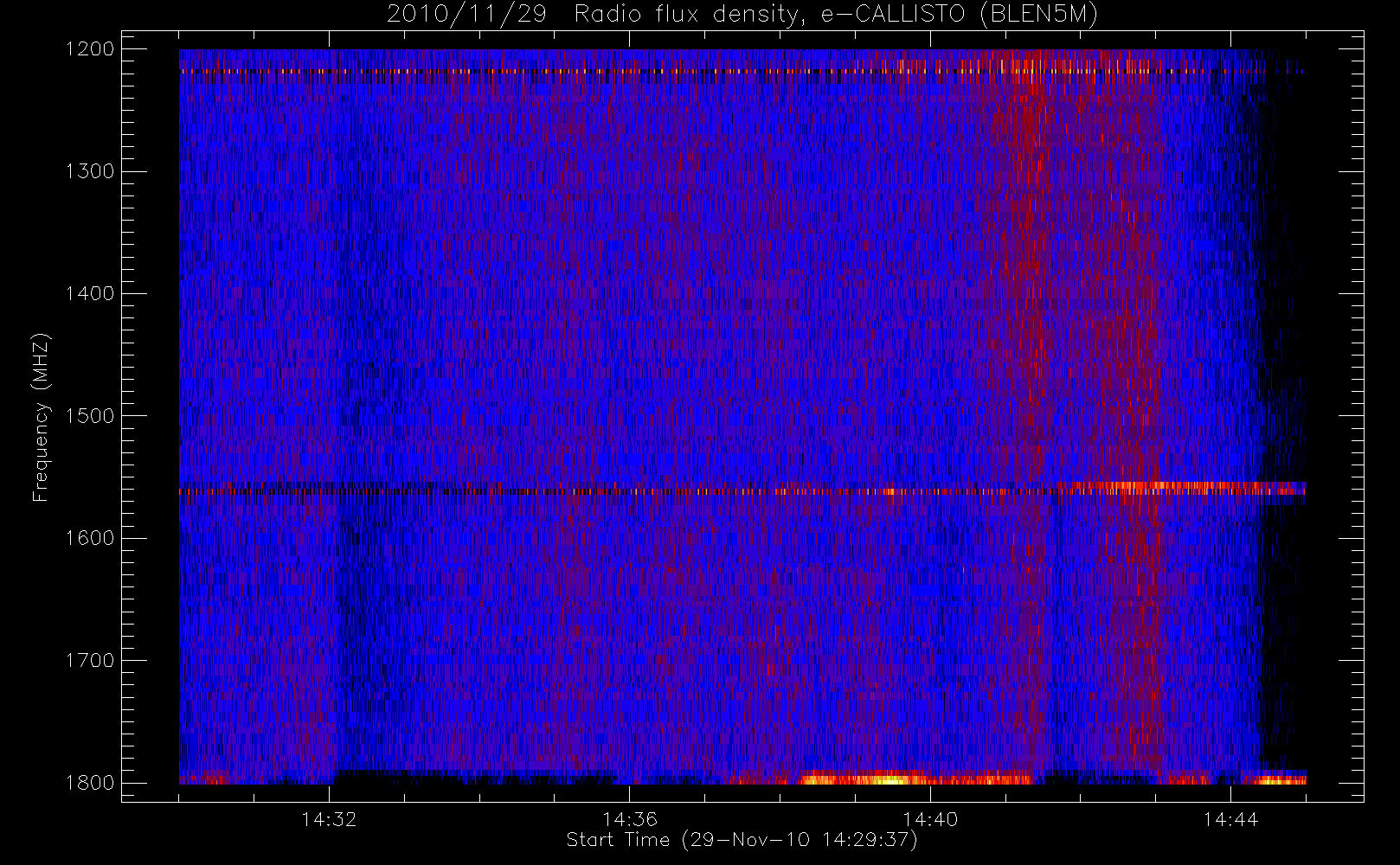Click the 1300 frequency tick label
1400x865 pixels.
point(90,171)
